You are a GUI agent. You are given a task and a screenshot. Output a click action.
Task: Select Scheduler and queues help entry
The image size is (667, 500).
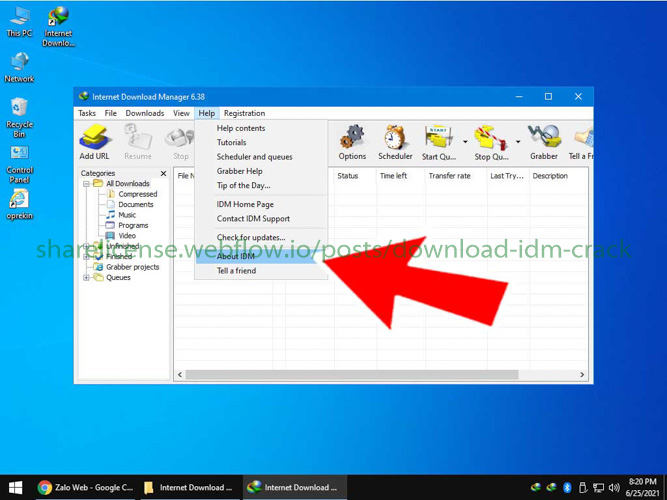(x=261, y=157)
